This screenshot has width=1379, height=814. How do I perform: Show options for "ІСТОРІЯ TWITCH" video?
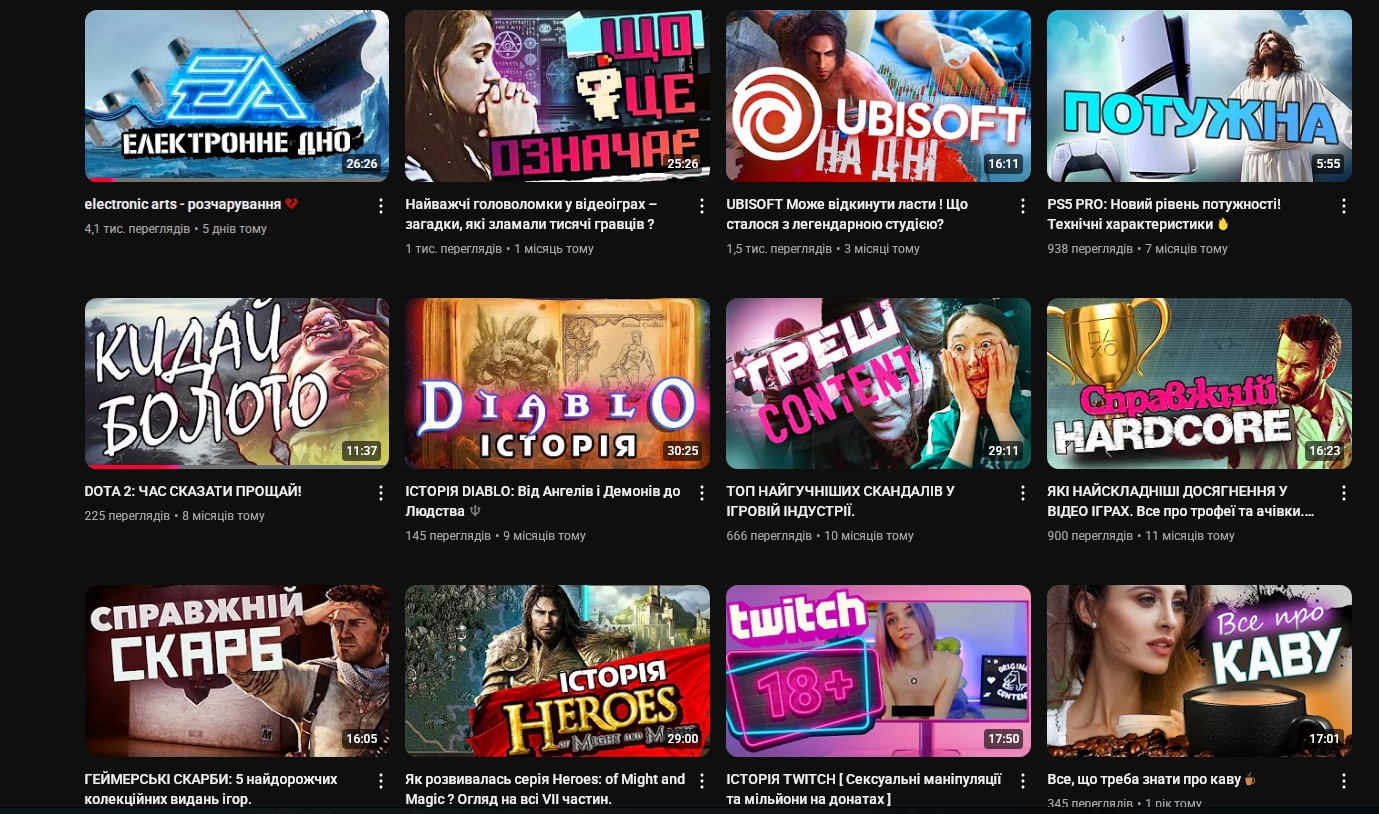click(x=1022, y=781)
